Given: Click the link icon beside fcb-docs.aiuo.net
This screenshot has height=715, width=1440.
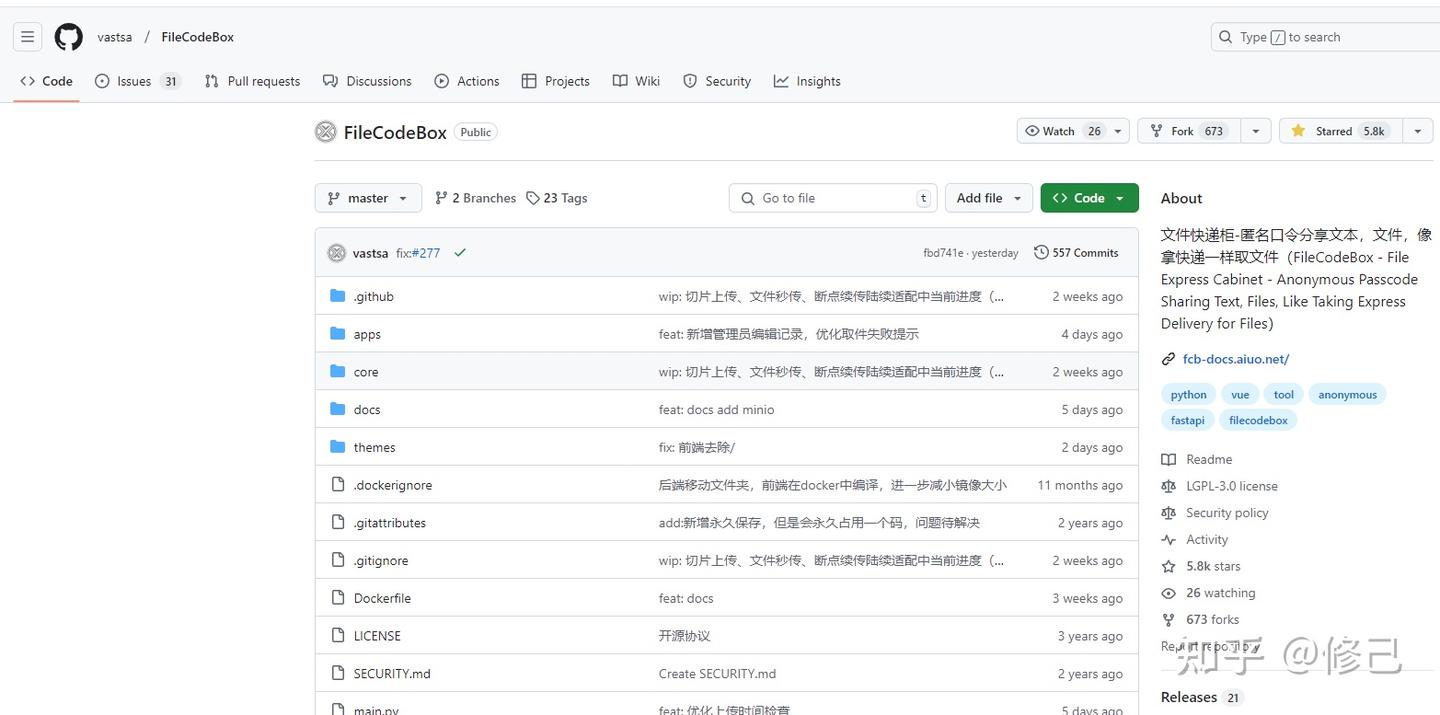Looking at the screenshot, I should coord(1168,359).
